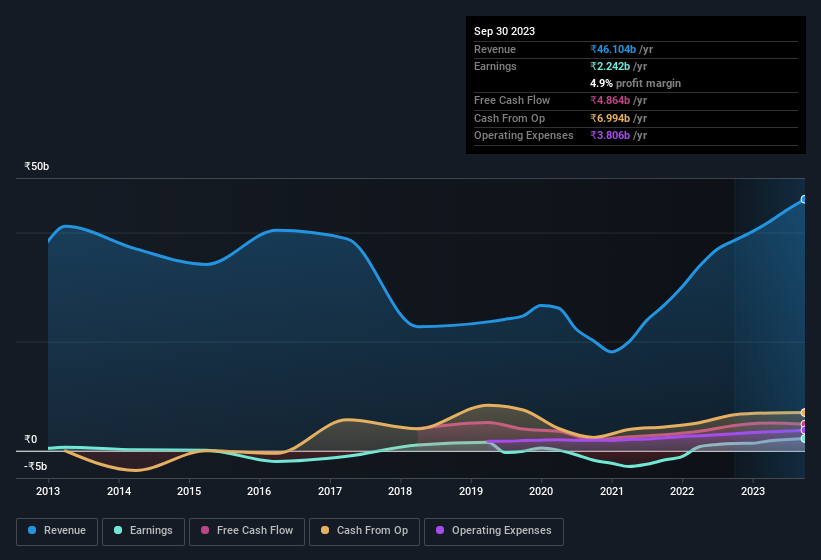Click the ₹4.864b free cash flow value
Image resolution: width=821 pixels, height=560 pixels.
[610, 100]
